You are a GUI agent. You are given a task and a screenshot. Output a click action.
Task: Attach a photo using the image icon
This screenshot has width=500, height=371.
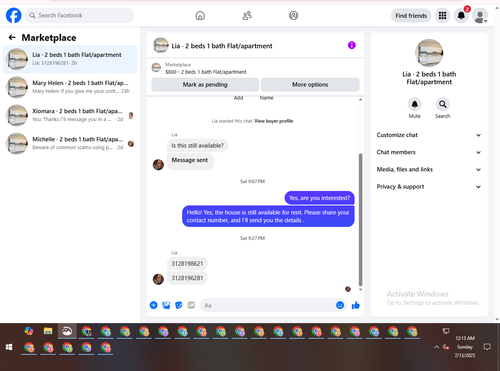[x=166, y=305]
